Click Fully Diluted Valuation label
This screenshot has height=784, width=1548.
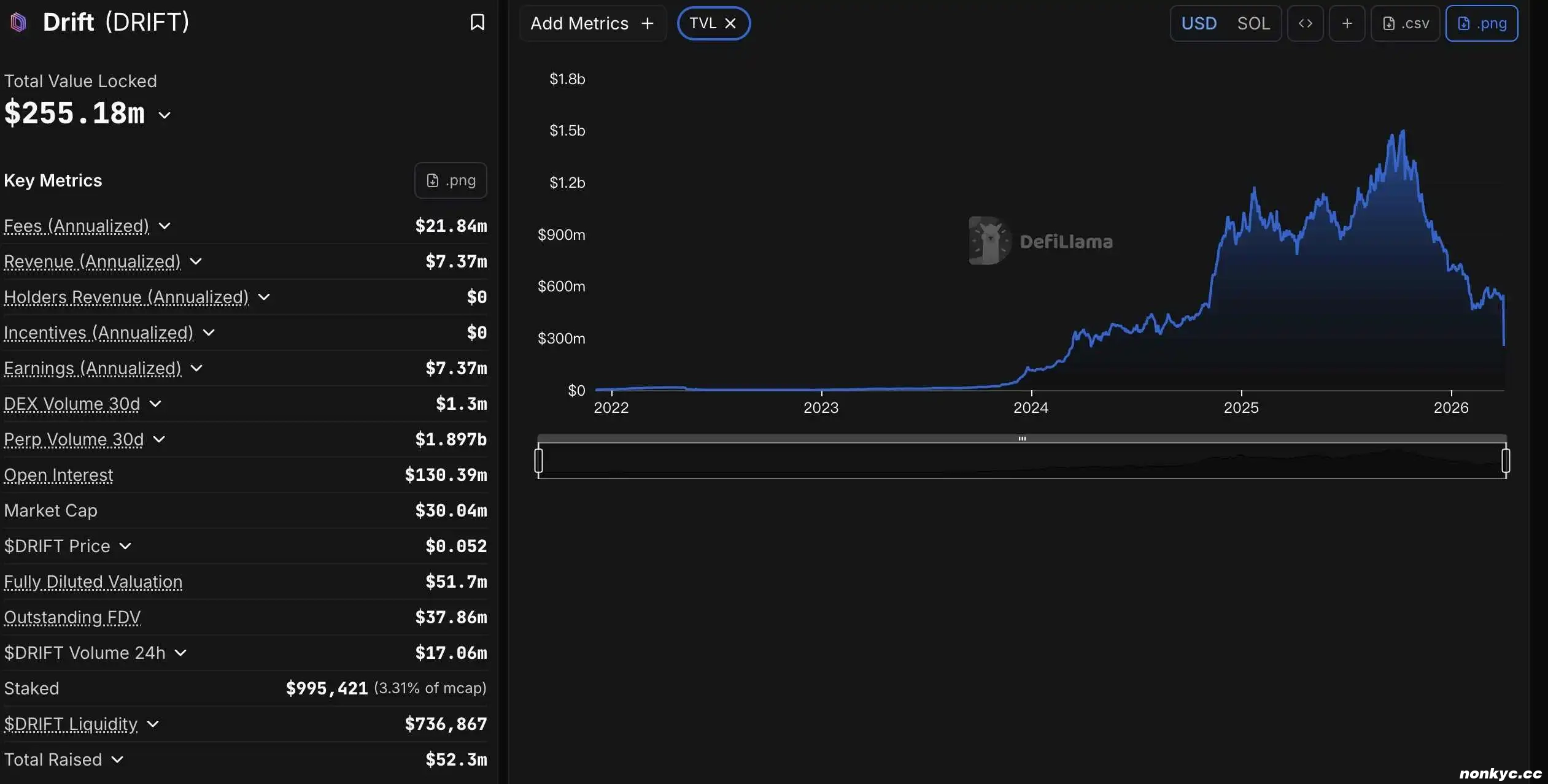[93, 582]
